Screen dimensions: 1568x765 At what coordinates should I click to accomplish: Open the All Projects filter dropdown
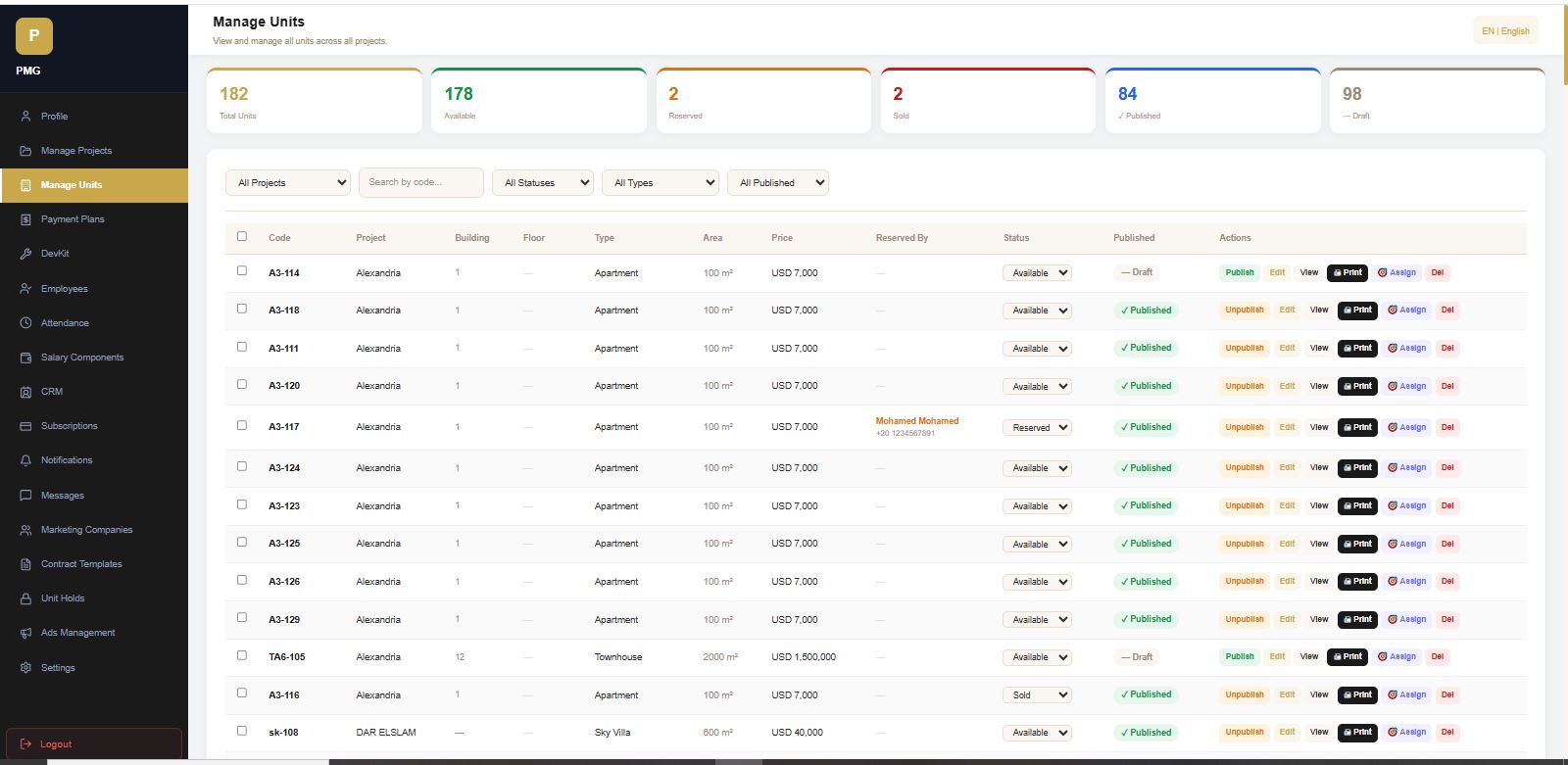click(x=288, y=182)
